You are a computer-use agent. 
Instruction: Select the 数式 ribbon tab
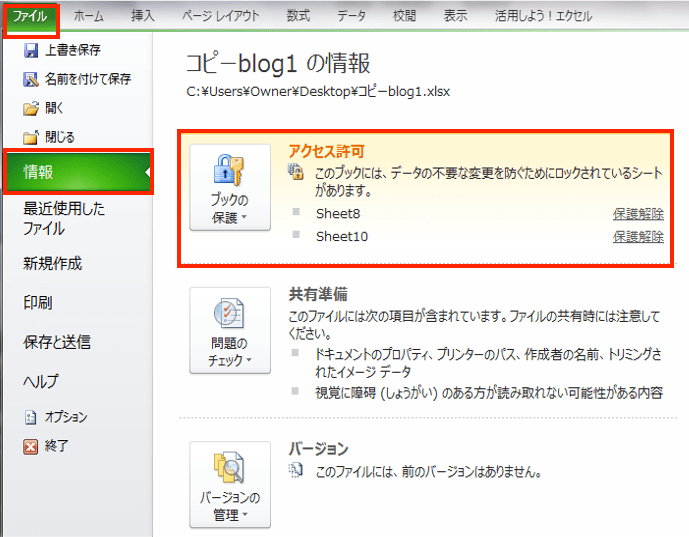pyautogui.click(x=299, y=17)
